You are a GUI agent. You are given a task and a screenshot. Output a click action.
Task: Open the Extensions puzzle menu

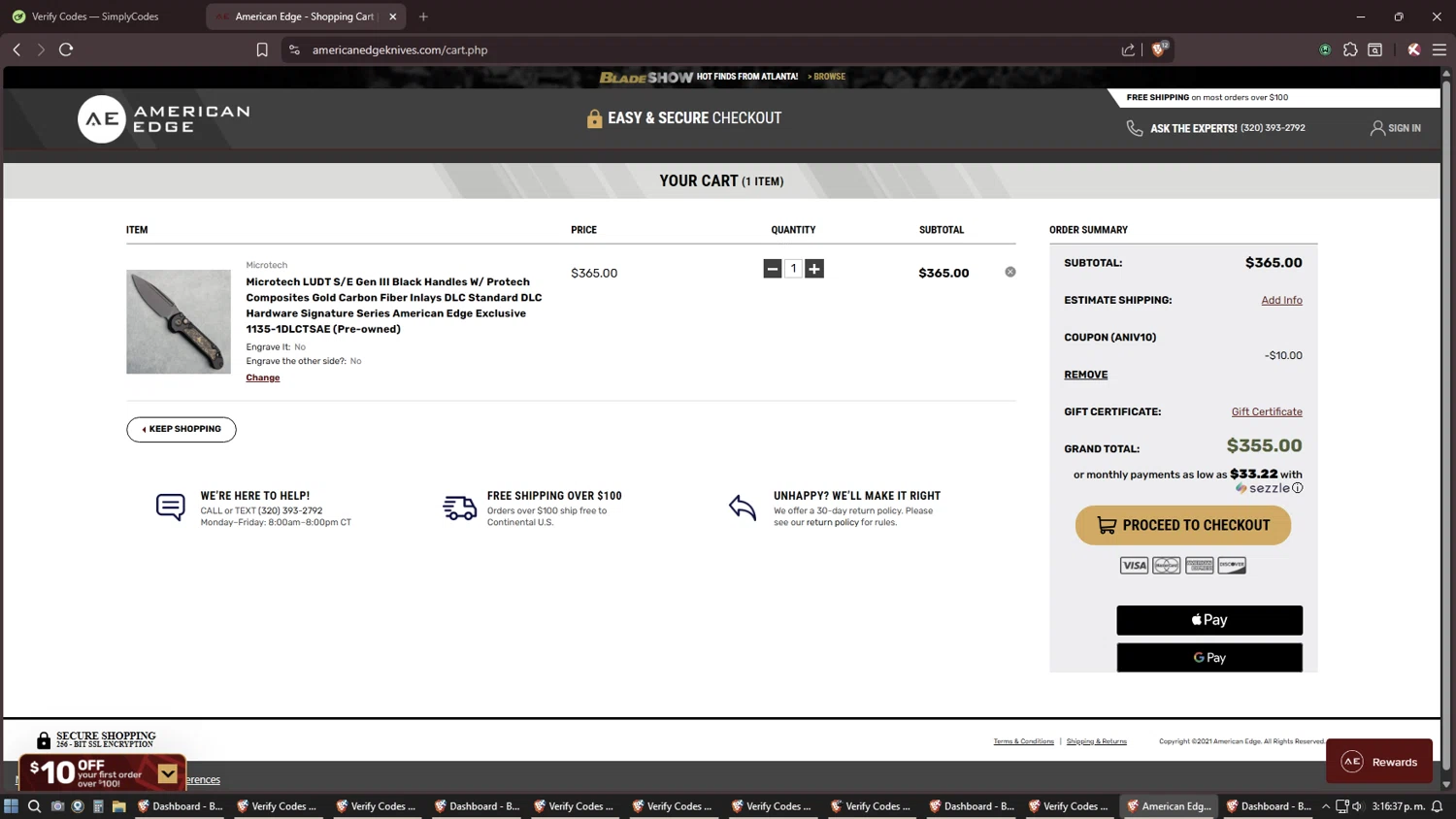tap(1350, 49)
